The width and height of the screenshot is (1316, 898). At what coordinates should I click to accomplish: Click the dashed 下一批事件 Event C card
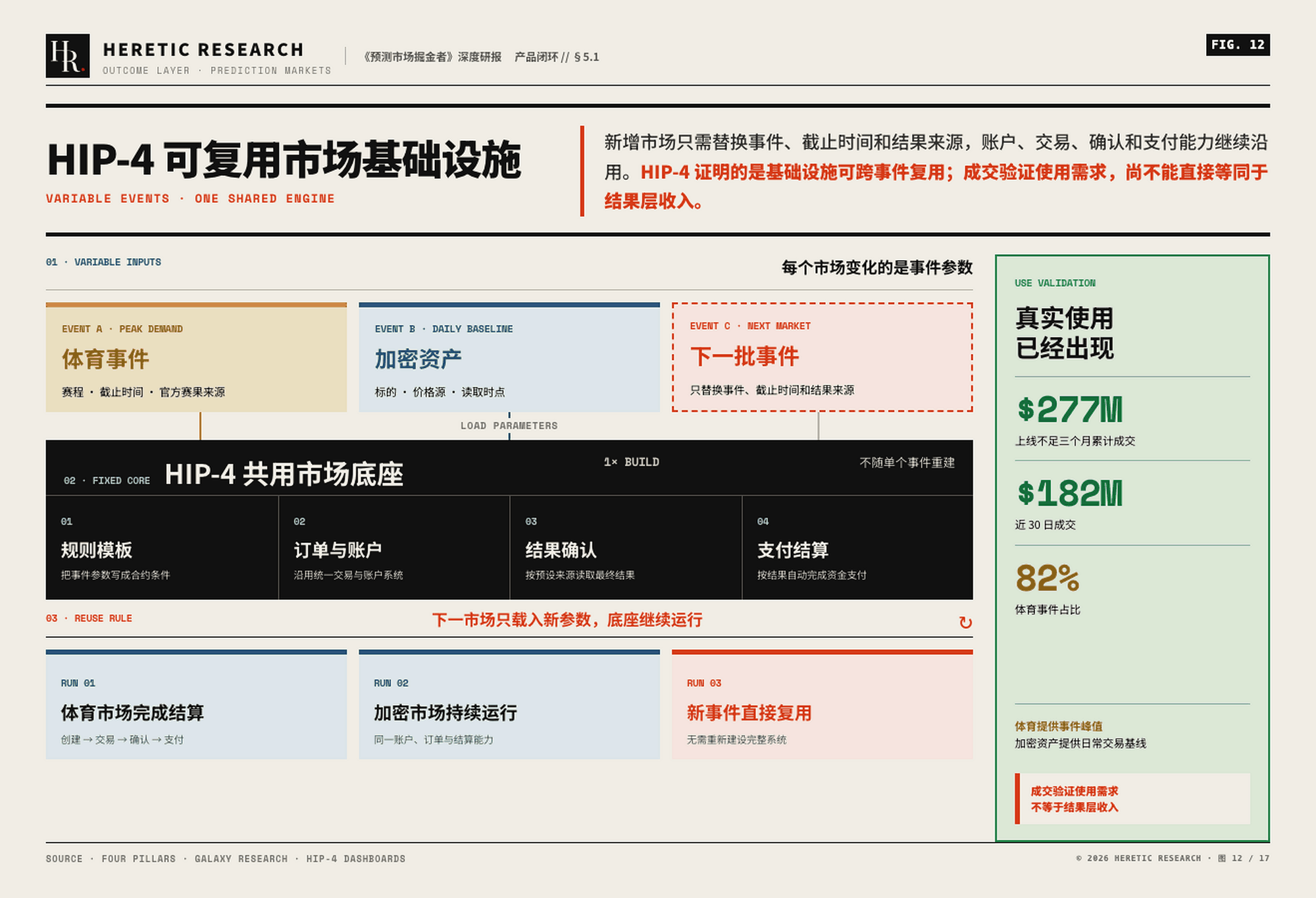(x=822, y=357)
